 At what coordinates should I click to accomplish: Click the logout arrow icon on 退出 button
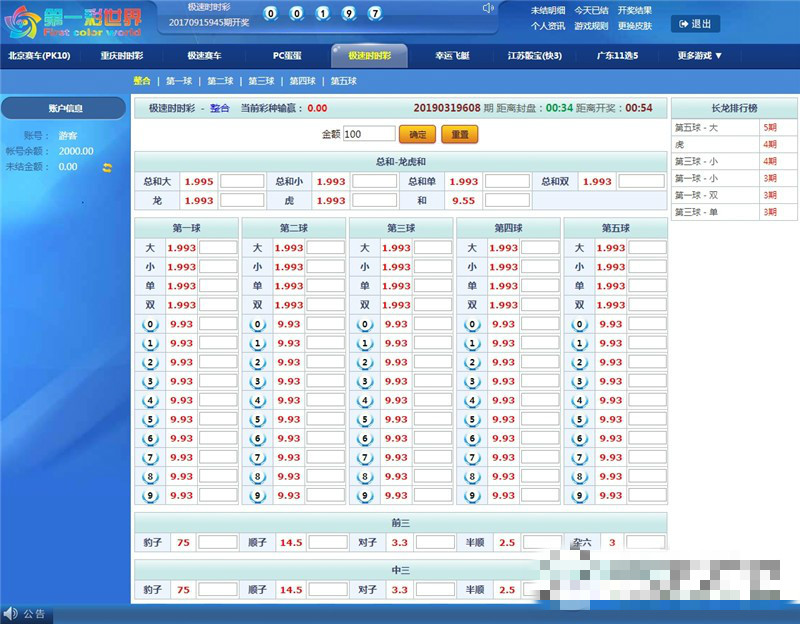pos(684,24)
